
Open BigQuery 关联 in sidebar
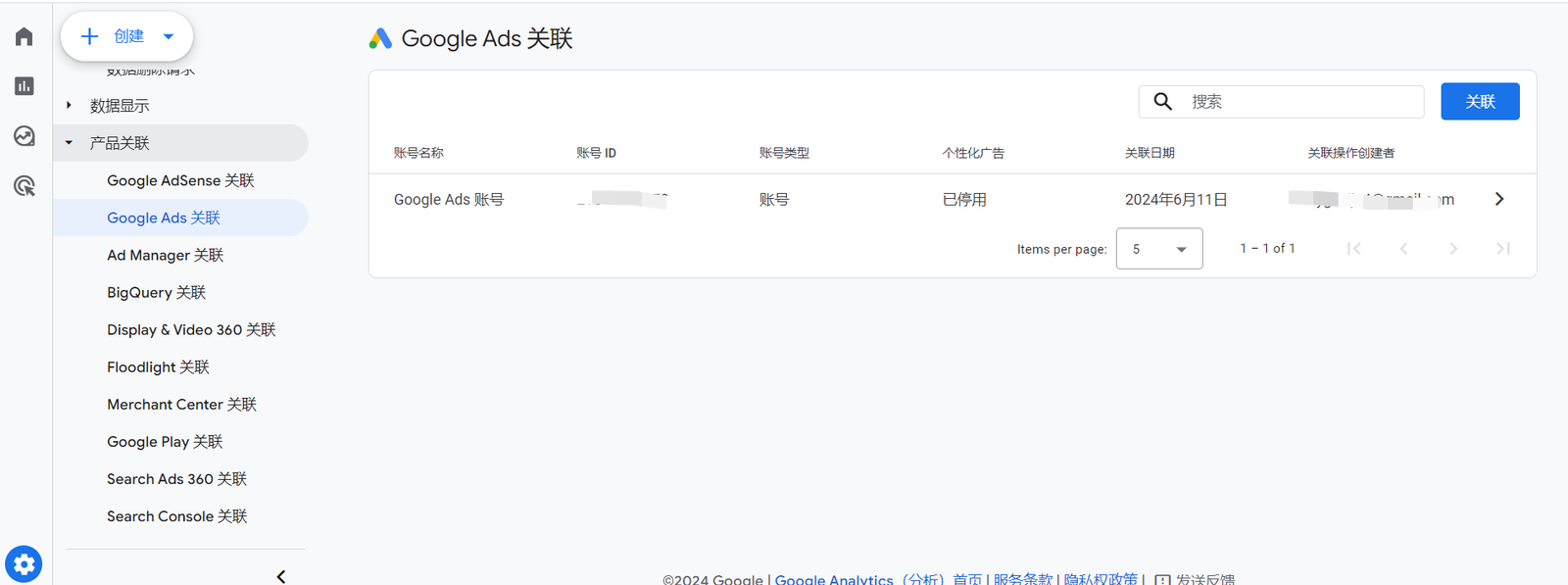pos(156,292)
